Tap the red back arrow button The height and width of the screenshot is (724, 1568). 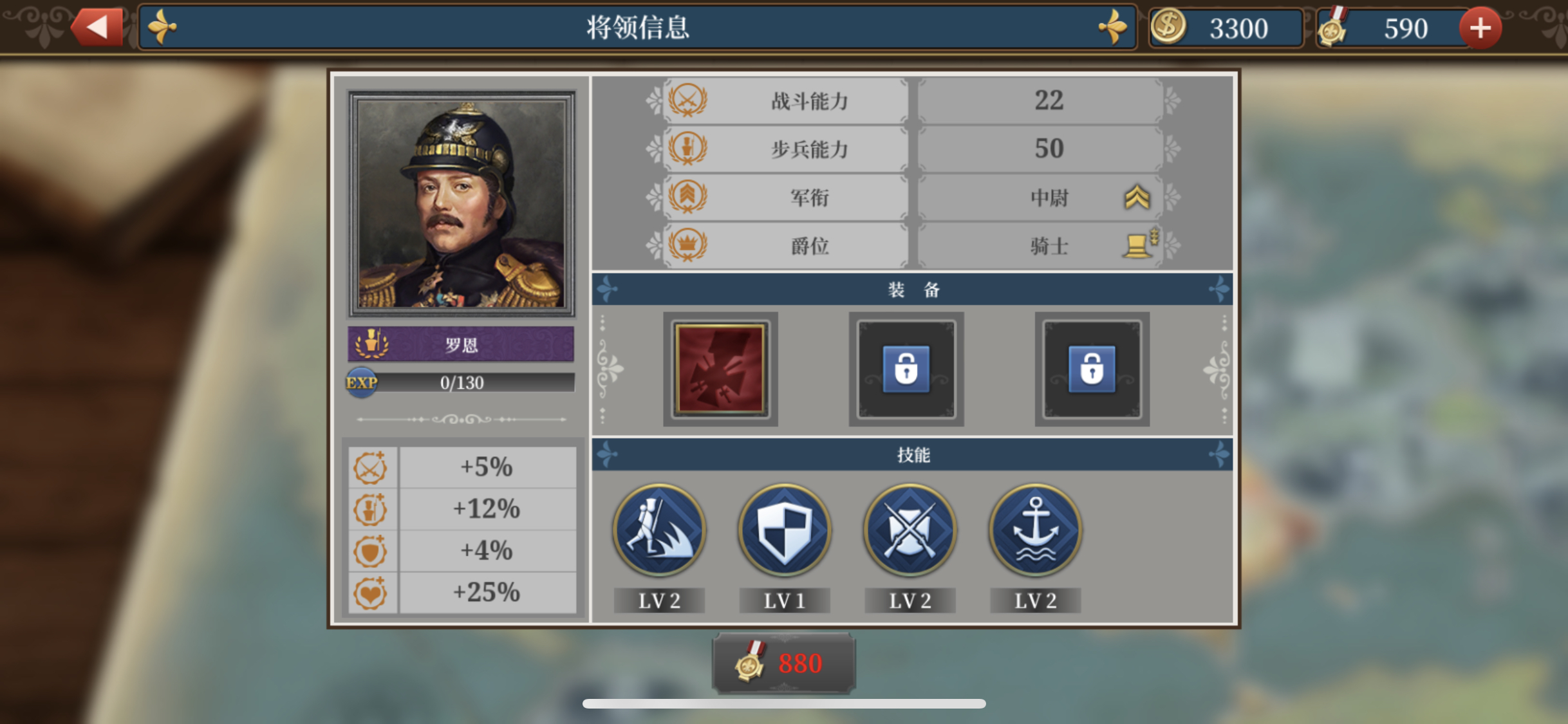pyautogui.click(x=98, y=27)
